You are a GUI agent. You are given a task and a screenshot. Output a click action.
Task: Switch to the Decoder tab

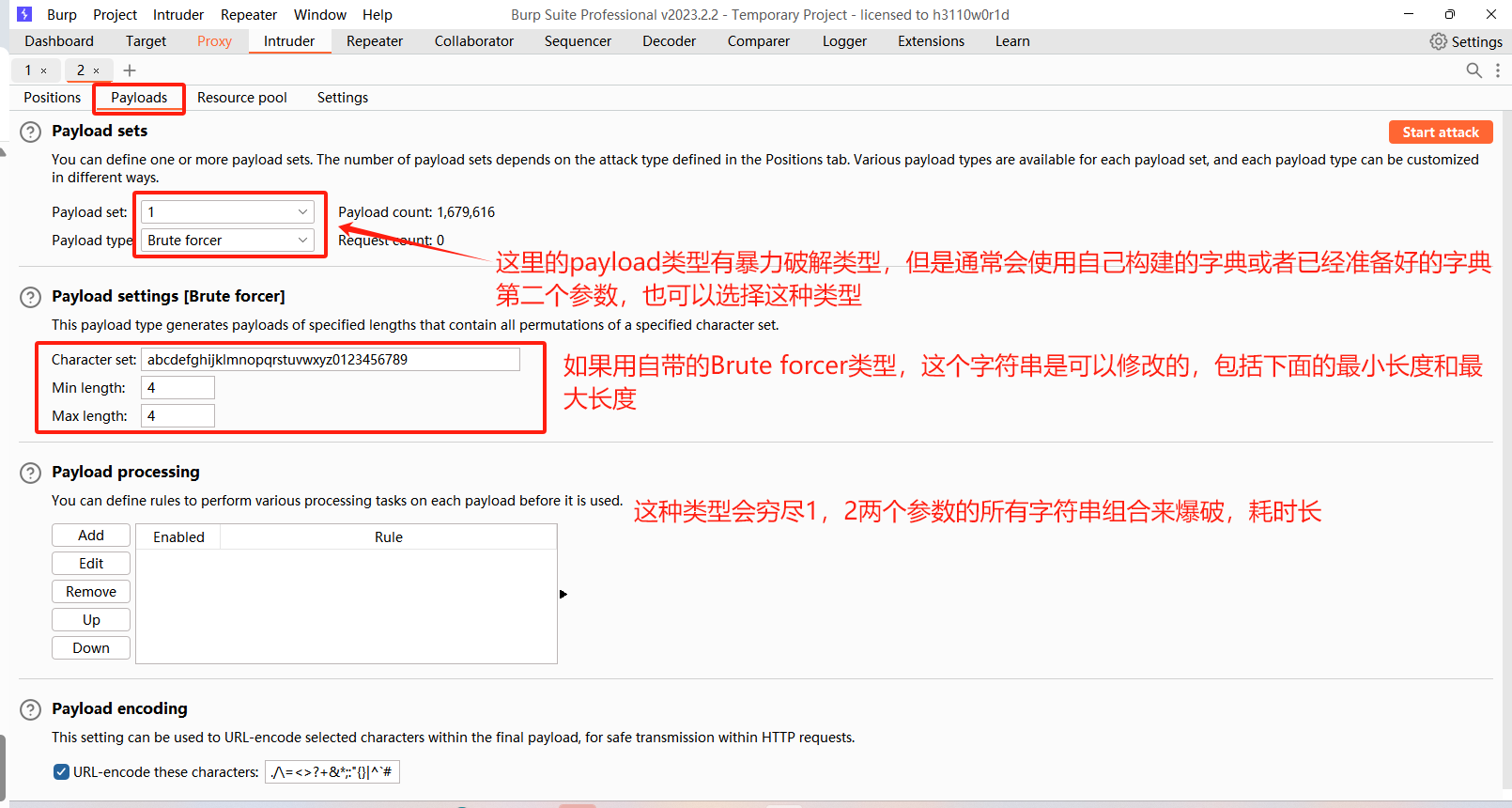click(669, 41)
